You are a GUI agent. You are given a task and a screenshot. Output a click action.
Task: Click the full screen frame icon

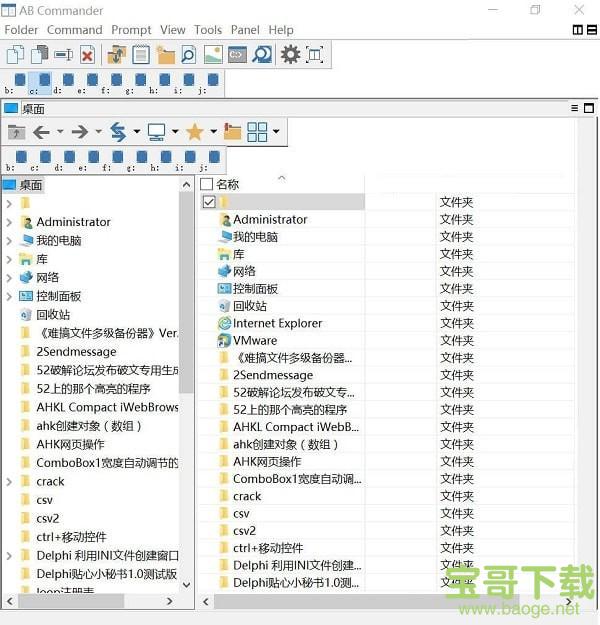pos(315,55)
